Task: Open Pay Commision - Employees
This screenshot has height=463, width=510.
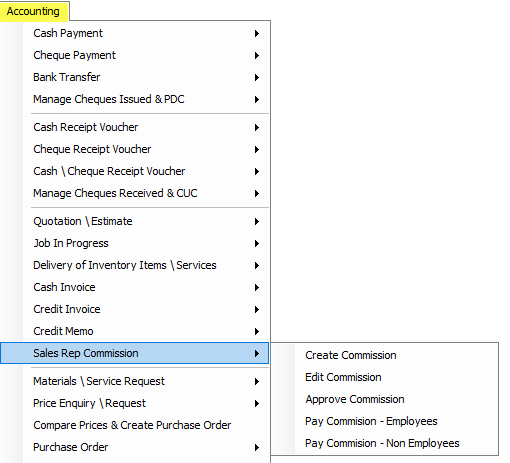Action: tap(371, 421)
